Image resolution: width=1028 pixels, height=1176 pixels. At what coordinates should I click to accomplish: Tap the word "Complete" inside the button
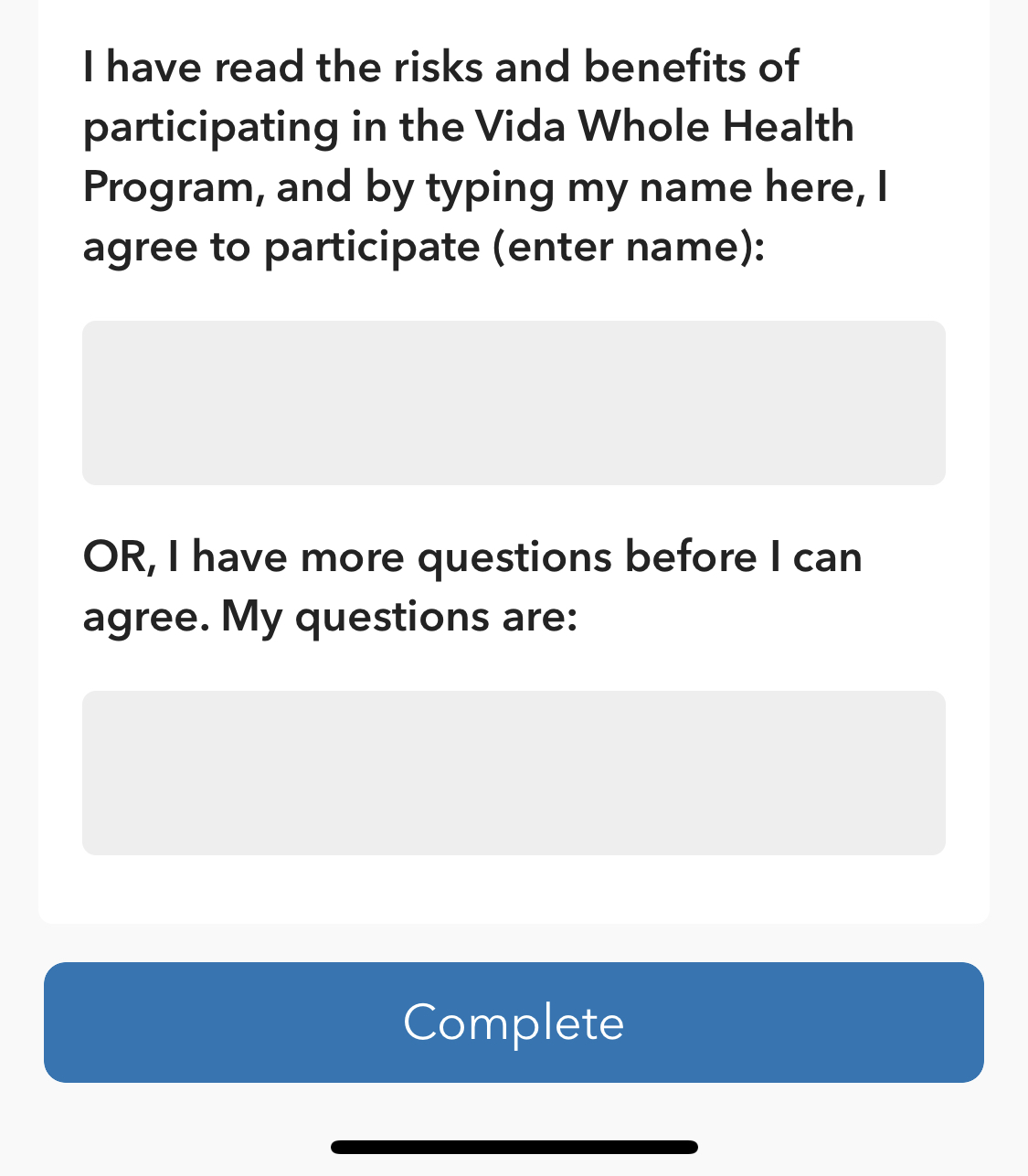tap(514, 1022)
